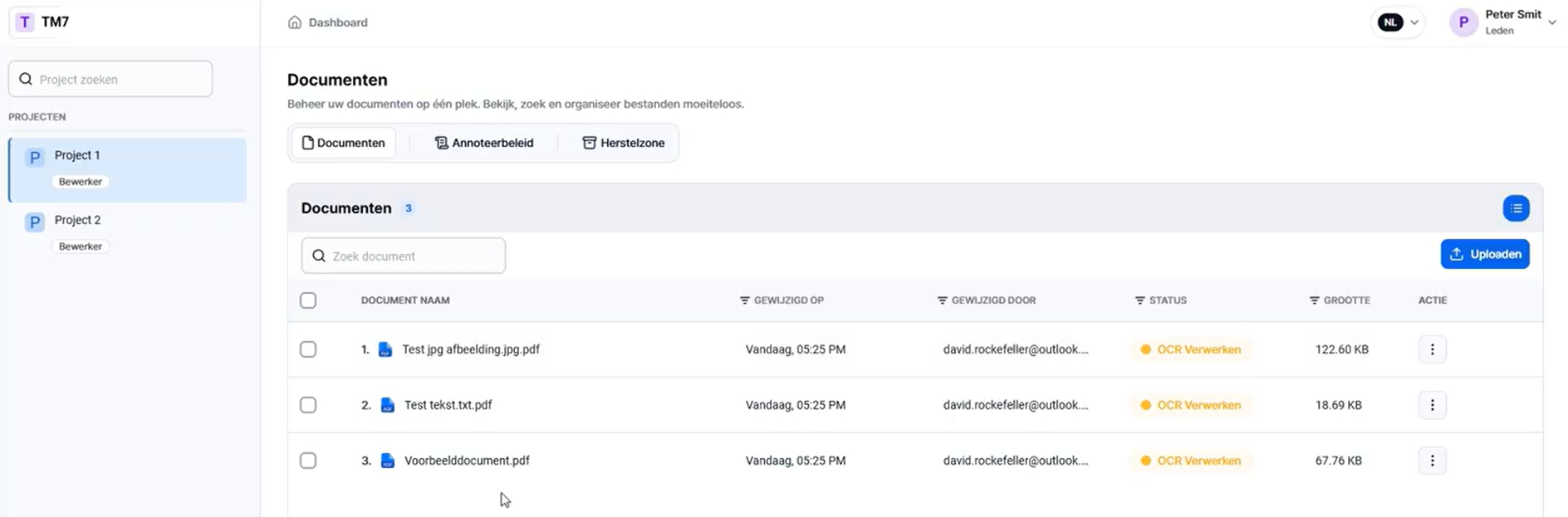1568x517 pixels.
Task: Open actions menu for Test jpg afbeelding.jpg.pdf
Action: click(x=1432, y=349)
